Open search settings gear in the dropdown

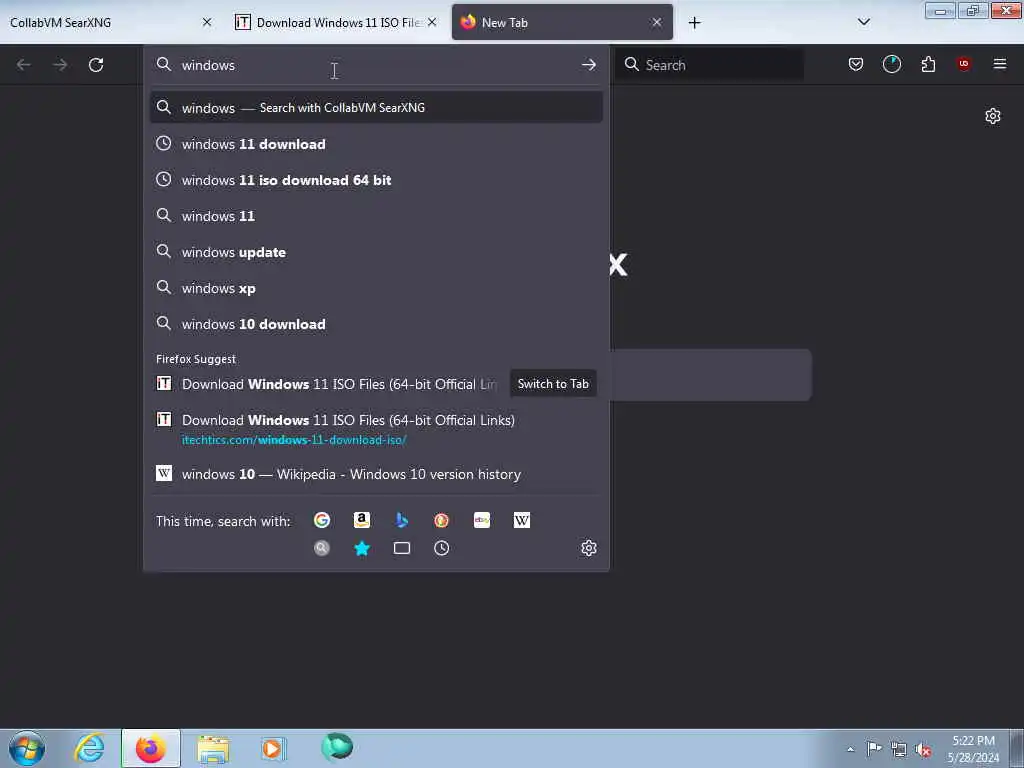click(588, 548)
